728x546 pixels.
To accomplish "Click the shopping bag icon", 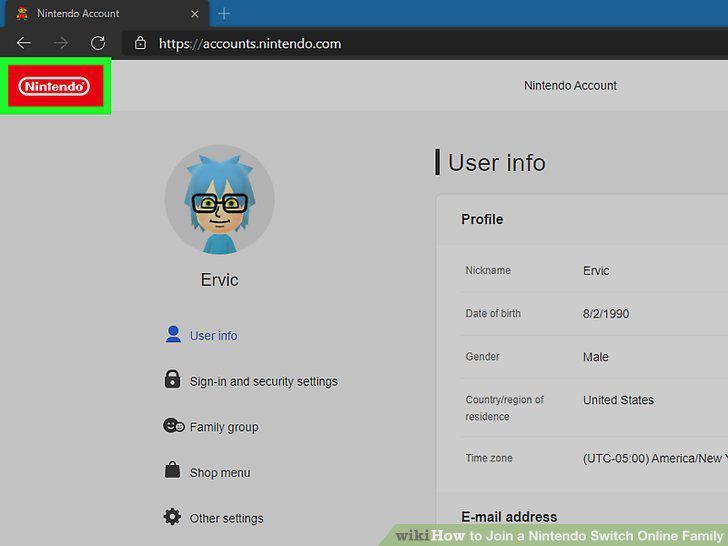I will (x=172, y=469).
